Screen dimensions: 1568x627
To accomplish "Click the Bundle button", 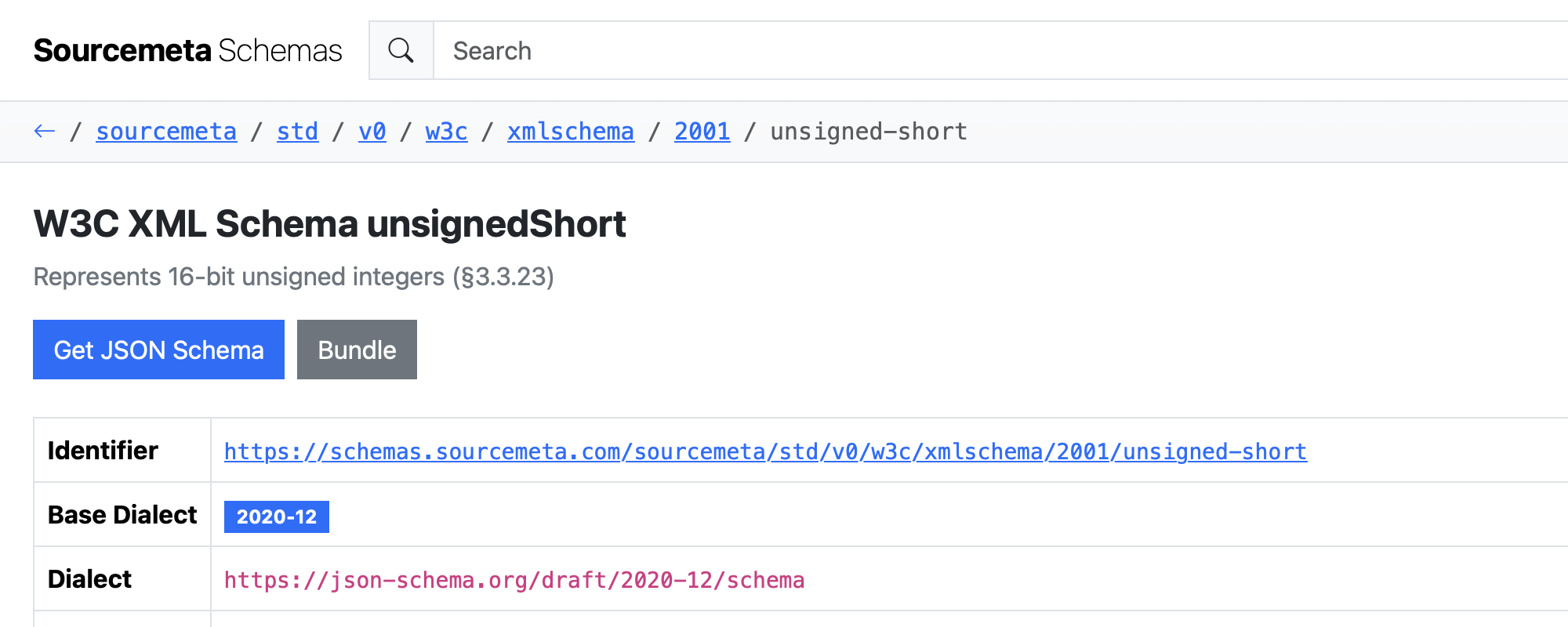I will (357, 350).
